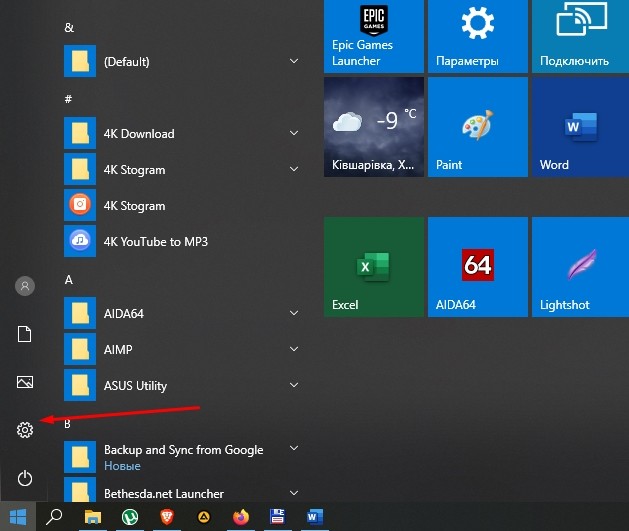Select the ASUS Utility folder label
This screenshot has width=629, height=531.
pos(135,386)
